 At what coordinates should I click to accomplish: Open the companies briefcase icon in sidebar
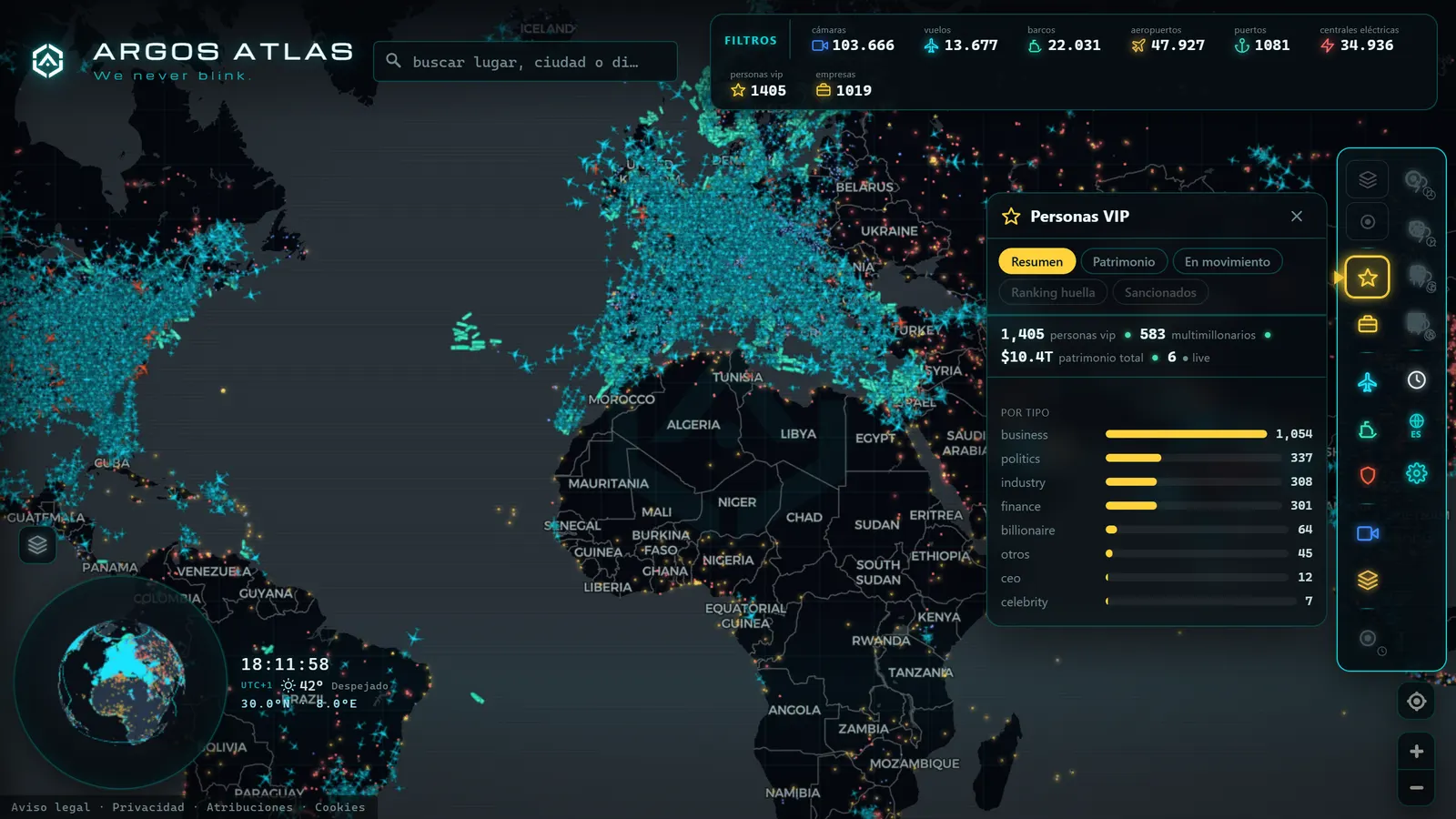coord(1367,324)
